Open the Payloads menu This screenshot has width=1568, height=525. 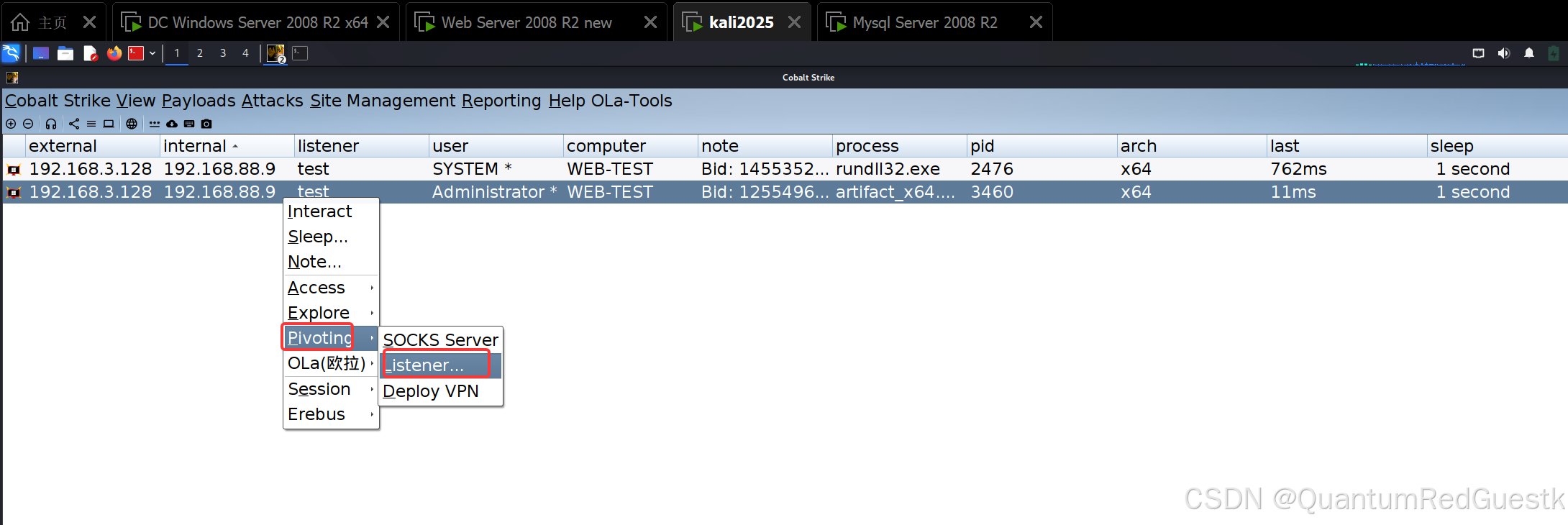coord(199,101)
